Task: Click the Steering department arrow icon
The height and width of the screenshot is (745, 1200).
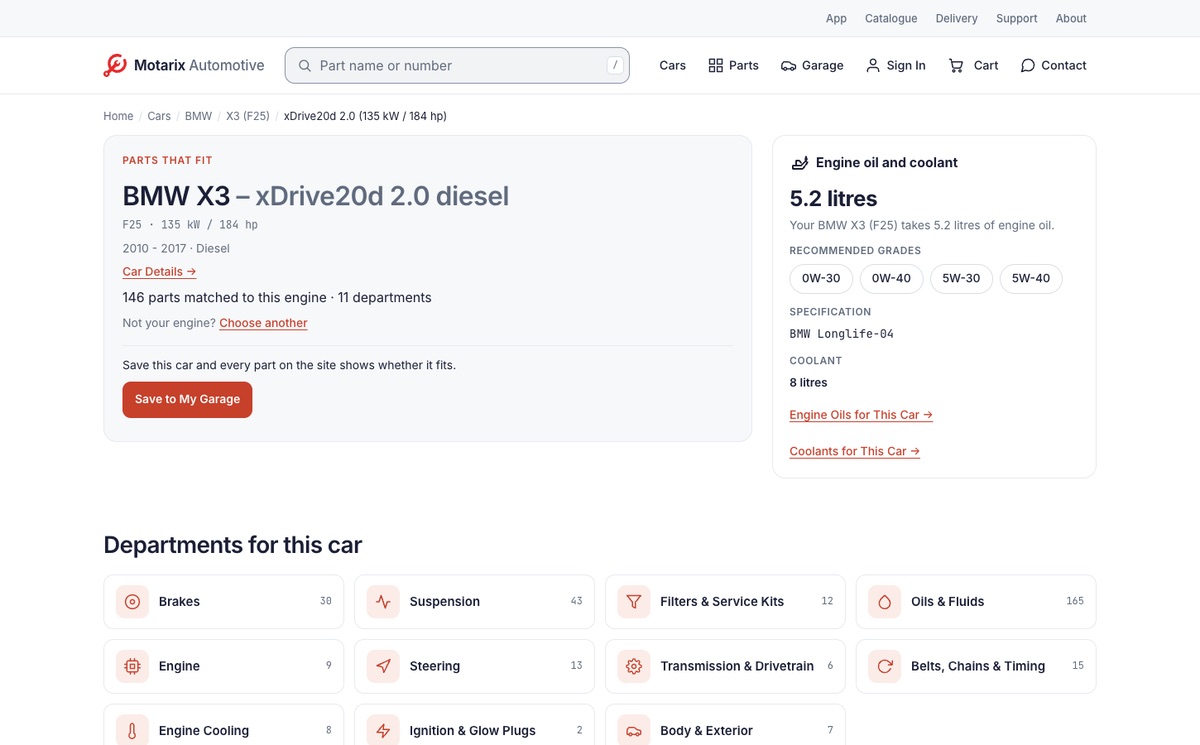Action: (383, 666)
